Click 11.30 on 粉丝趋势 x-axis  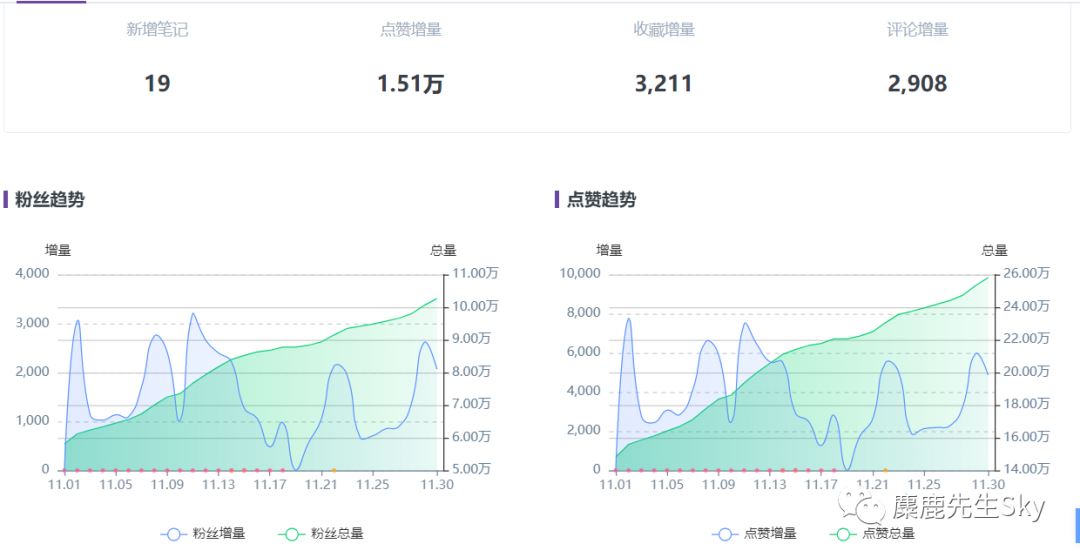[x=437, y=485]
